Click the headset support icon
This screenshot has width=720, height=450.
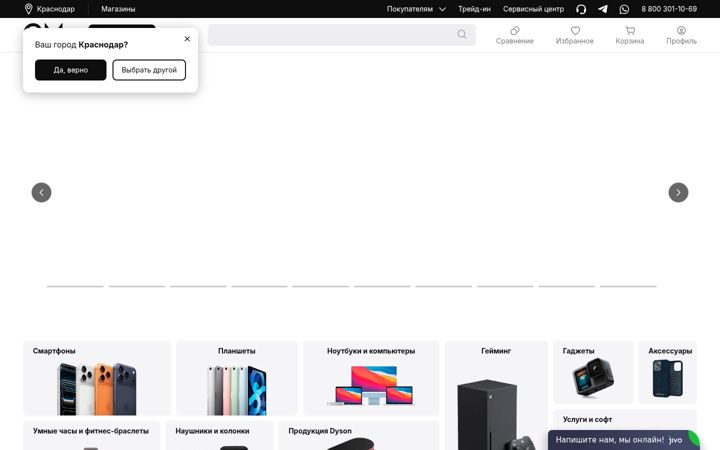(581, 9)
